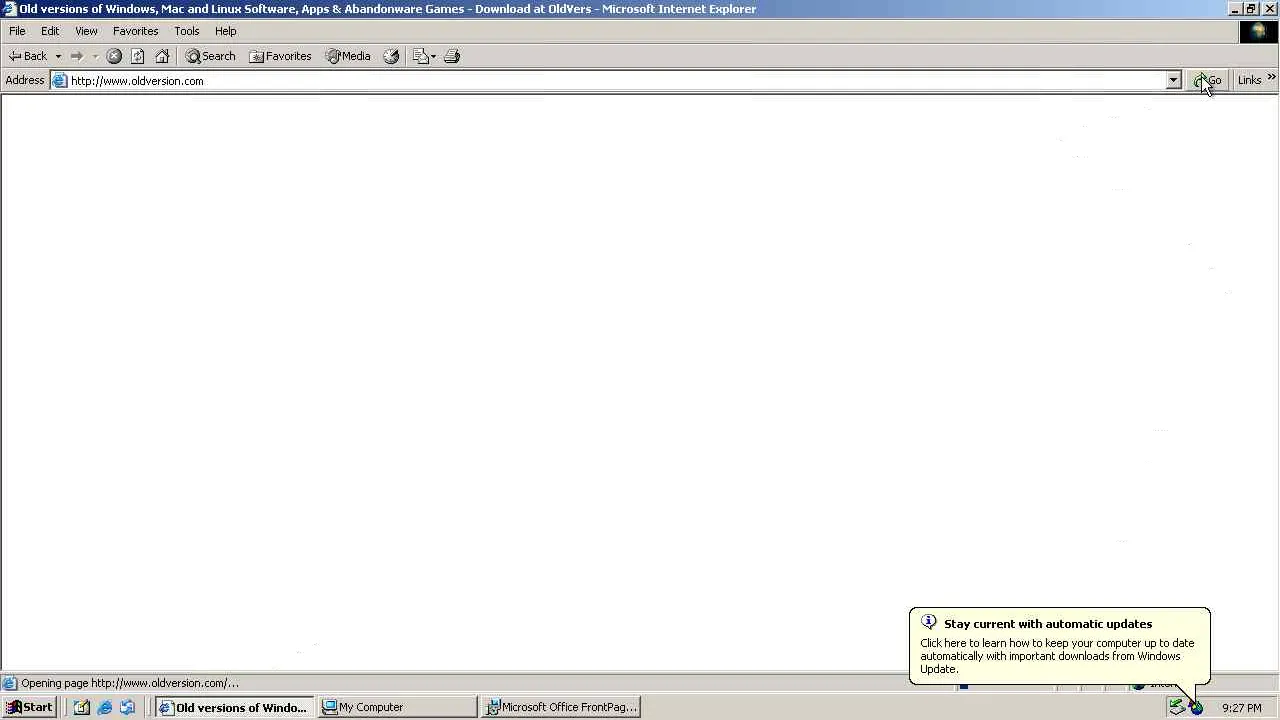This screenshot has height=720, width=1280.
Task: Click the Windows Update tray icon
Action: (1196, 708)
